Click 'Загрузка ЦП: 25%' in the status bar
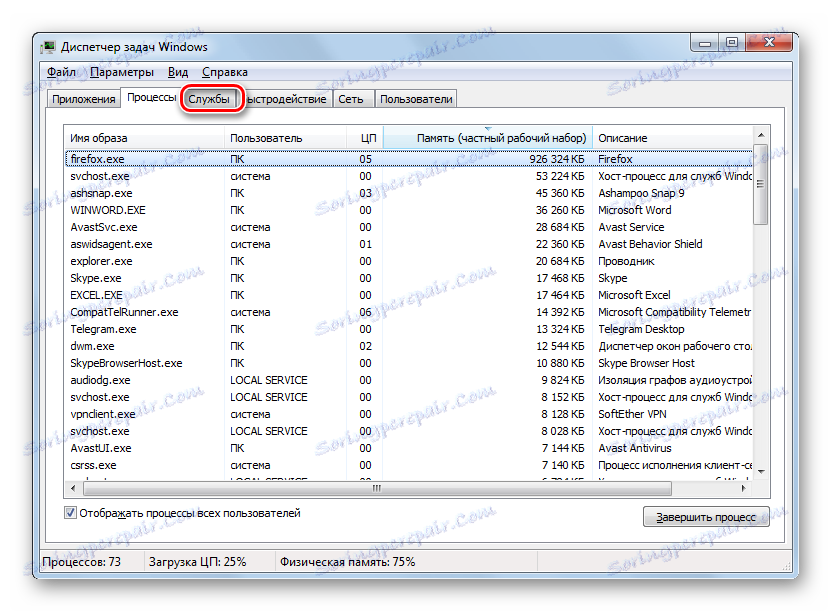832x612 pixels. point(197,562)
